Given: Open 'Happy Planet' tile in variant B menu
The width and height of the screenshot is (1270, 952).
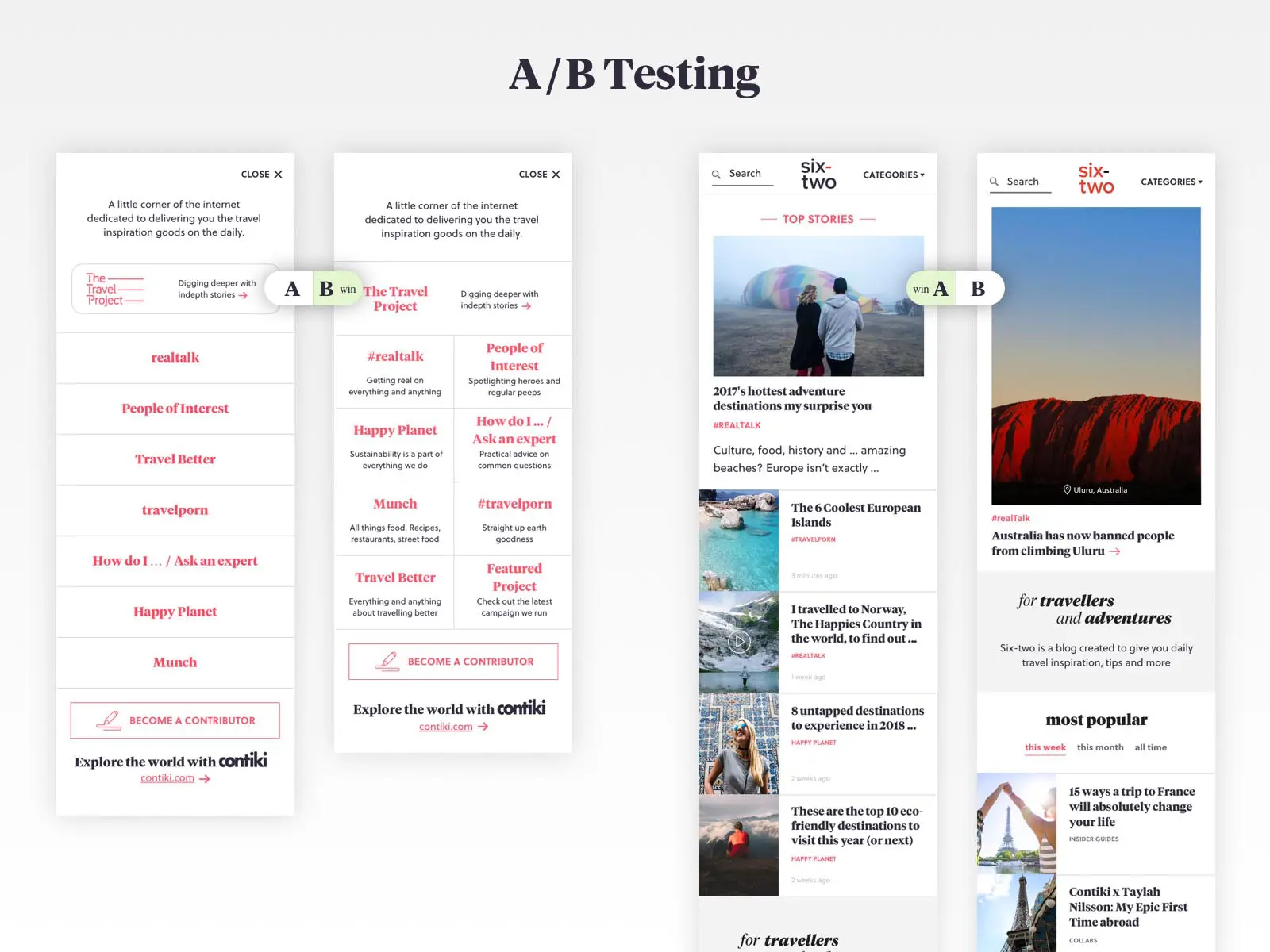Looking at the screenshot, I should (x=394, y=445).
